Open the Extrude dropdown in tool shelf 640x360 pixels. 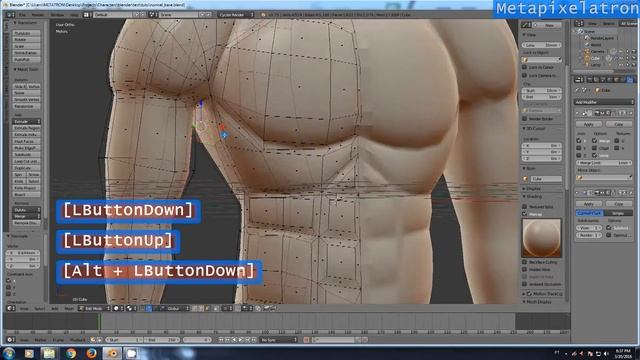pyautogui.click(x=27, y=122)
